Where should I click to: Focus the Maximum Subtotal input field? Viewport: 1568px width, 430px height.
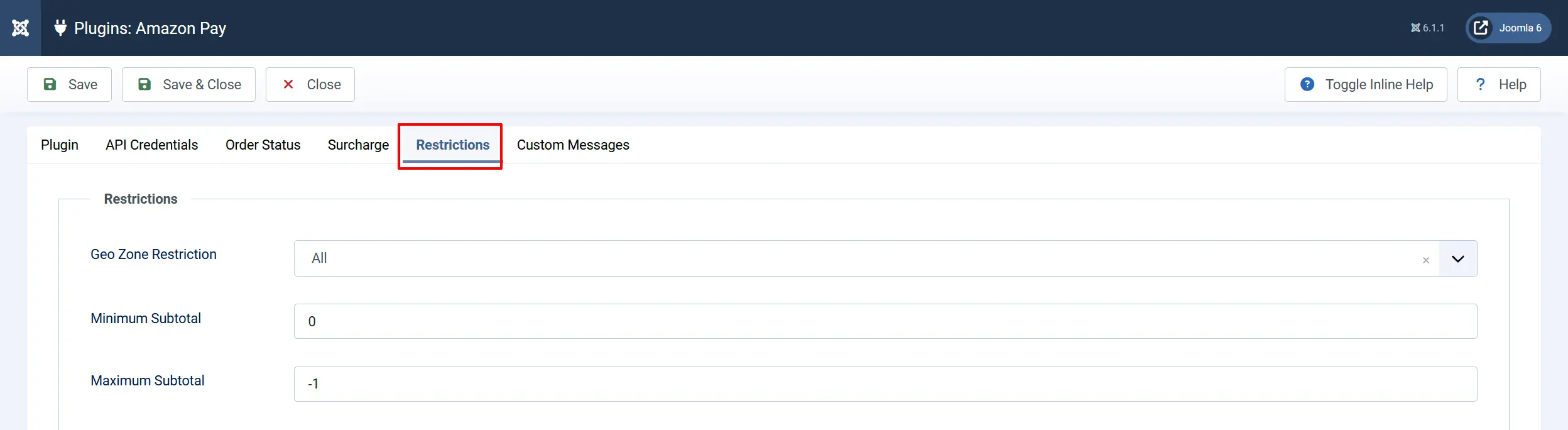click(x=885, y=384)
